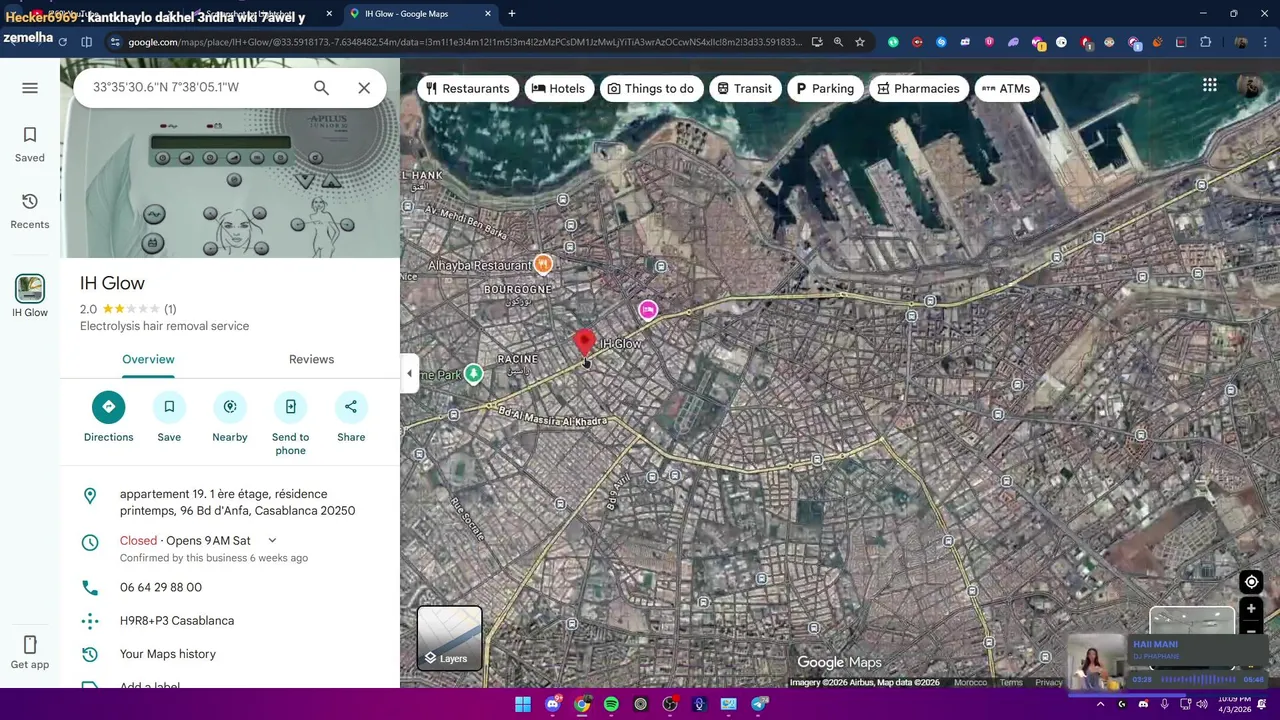Click the Get app sidebar icon
The height and width of the screenshot is (720, 1280).
(30, 652)
